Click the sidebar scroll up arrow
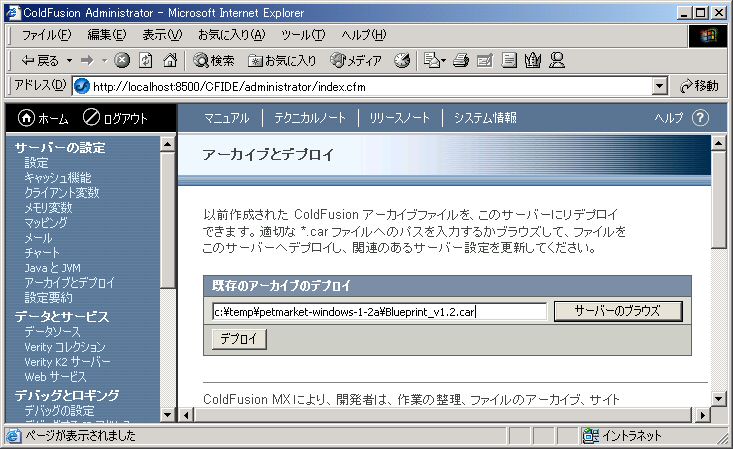Screen dimensions: 733x449 pos(167,144)
